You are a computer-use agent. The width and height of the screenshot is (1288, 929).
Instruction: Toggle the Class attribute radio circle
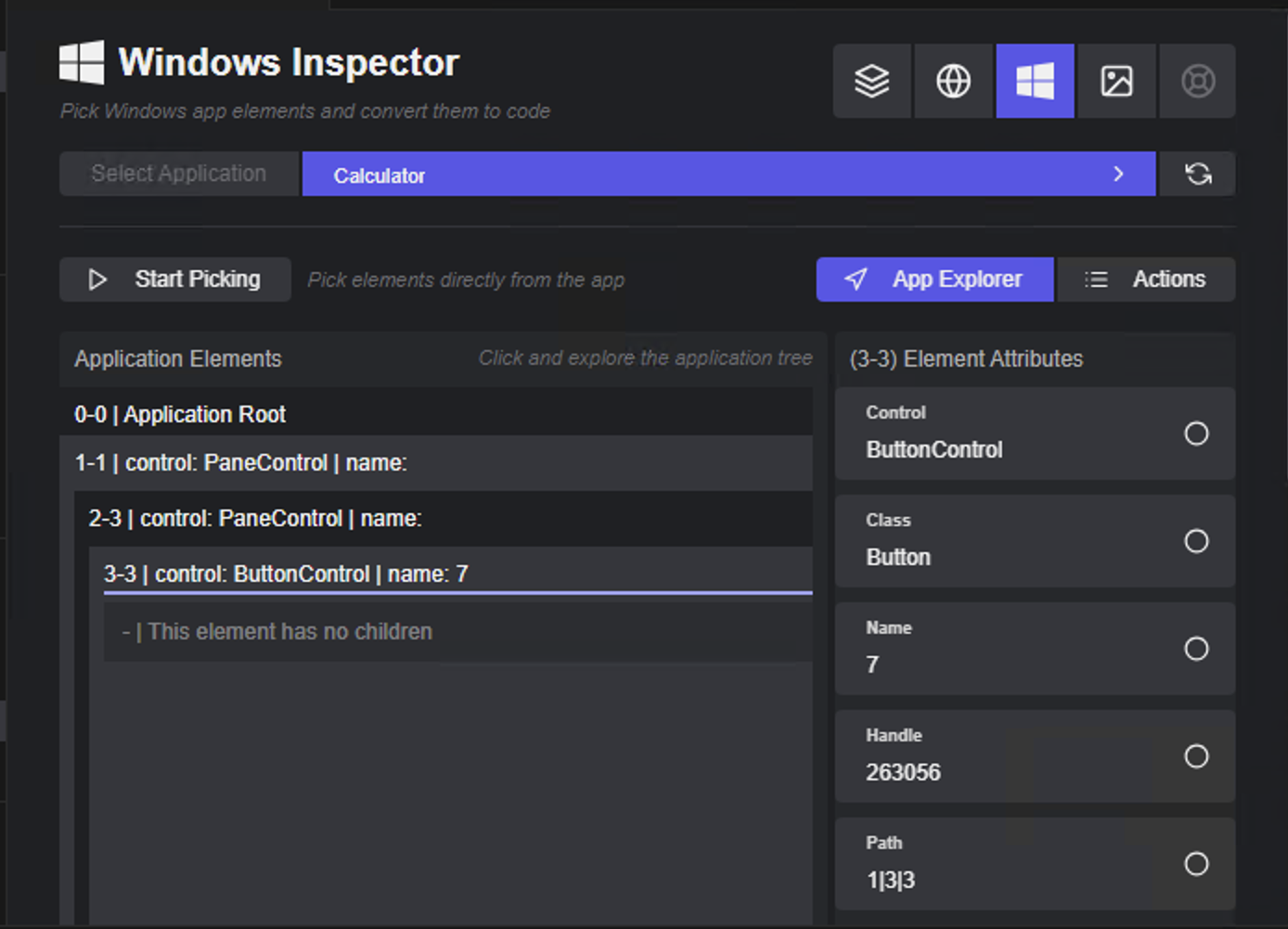click(x=1196, y=541)
